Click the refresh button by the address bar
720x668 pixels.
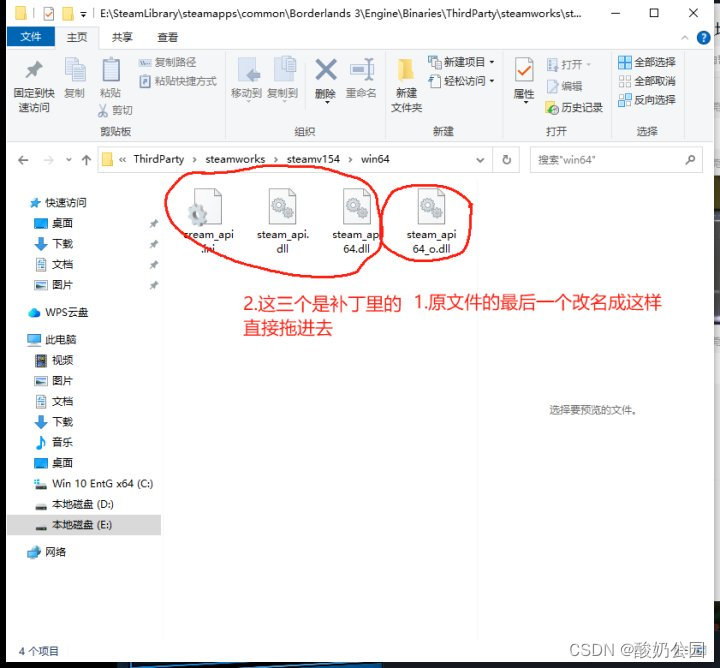pos(506,160)
